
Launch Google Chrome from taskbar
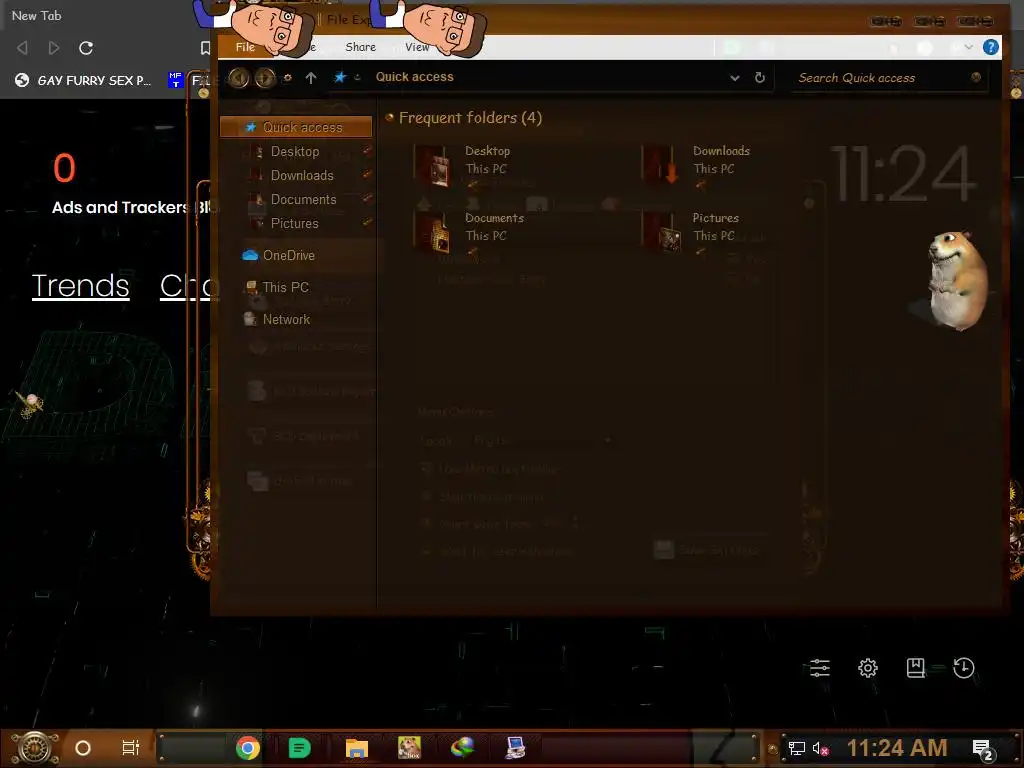(248, 748)
